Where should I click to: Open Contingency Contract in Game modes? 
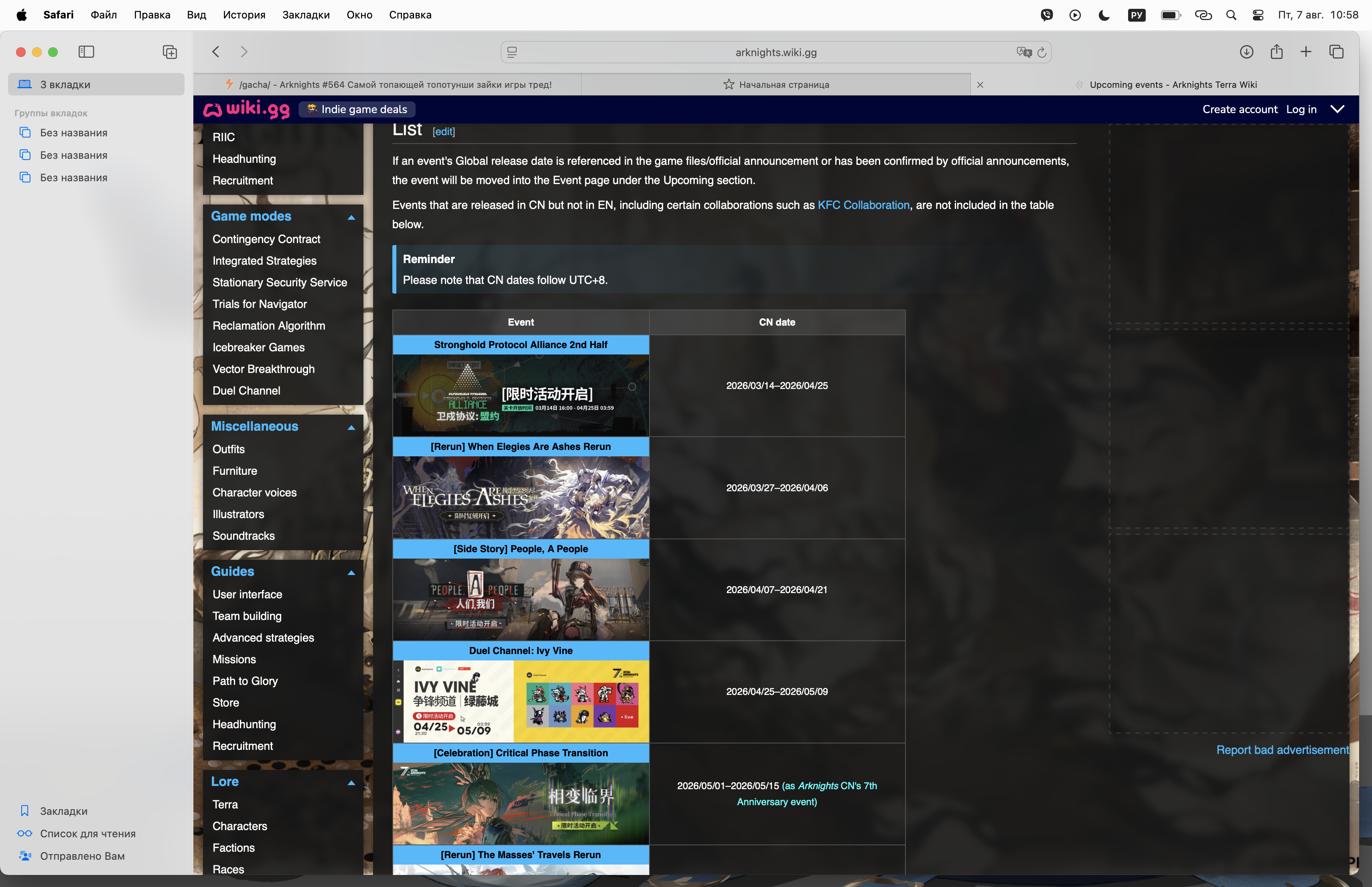(266, 239)
